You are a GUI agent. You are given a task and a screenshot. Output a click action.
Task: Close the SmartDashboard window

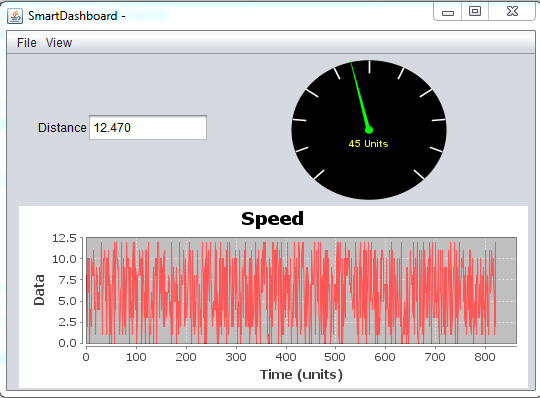coord(512,12)
